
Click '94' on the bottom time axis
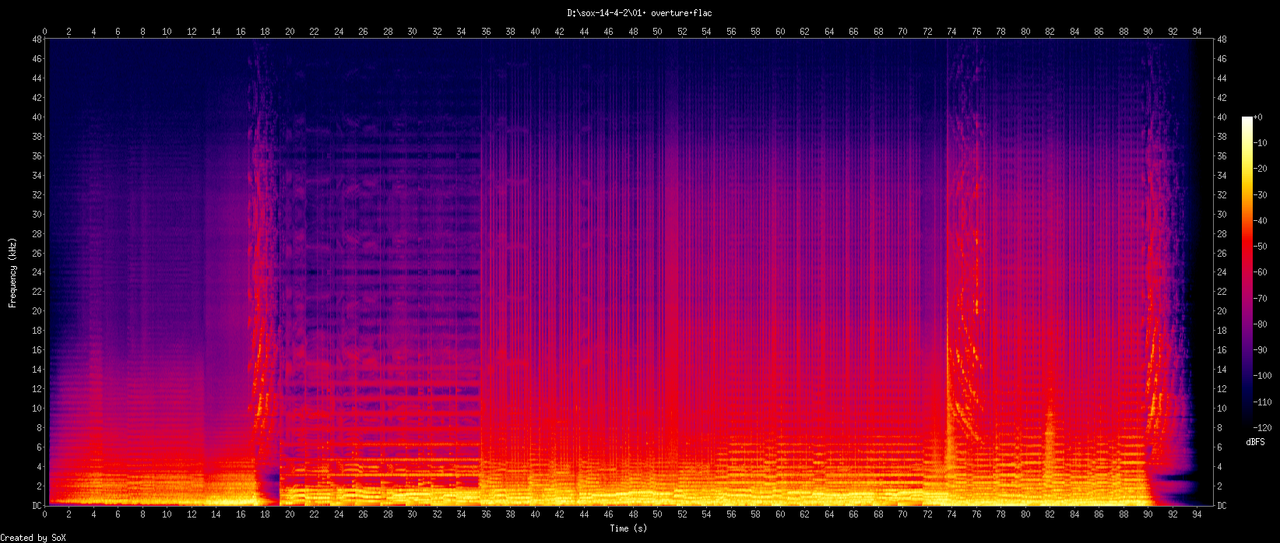(x=1197, y=516)
